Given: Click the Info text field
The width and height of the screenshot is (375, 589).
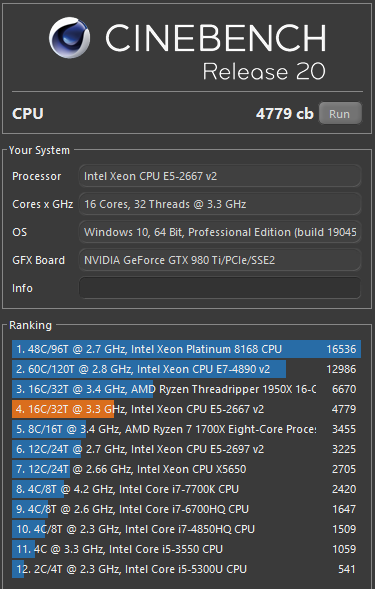Looking at the screenshot, I should coord(220,288).
